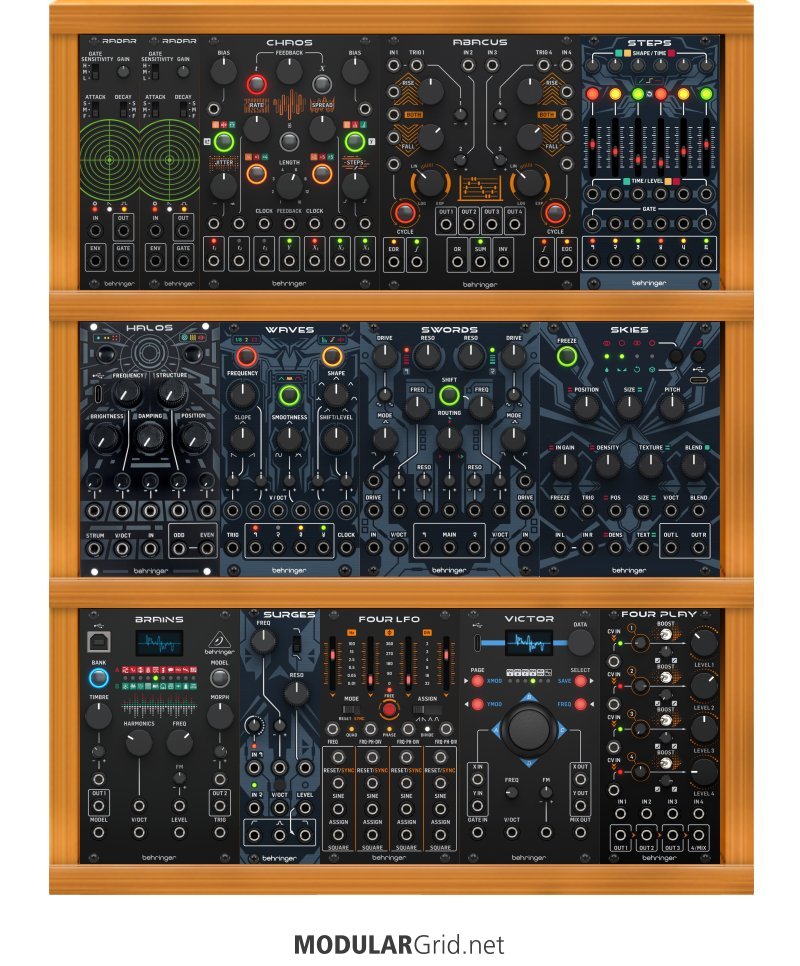Click the fourth slider on Four LFO
The width and height of the screenshot is (800, 966).
point(445,664)
